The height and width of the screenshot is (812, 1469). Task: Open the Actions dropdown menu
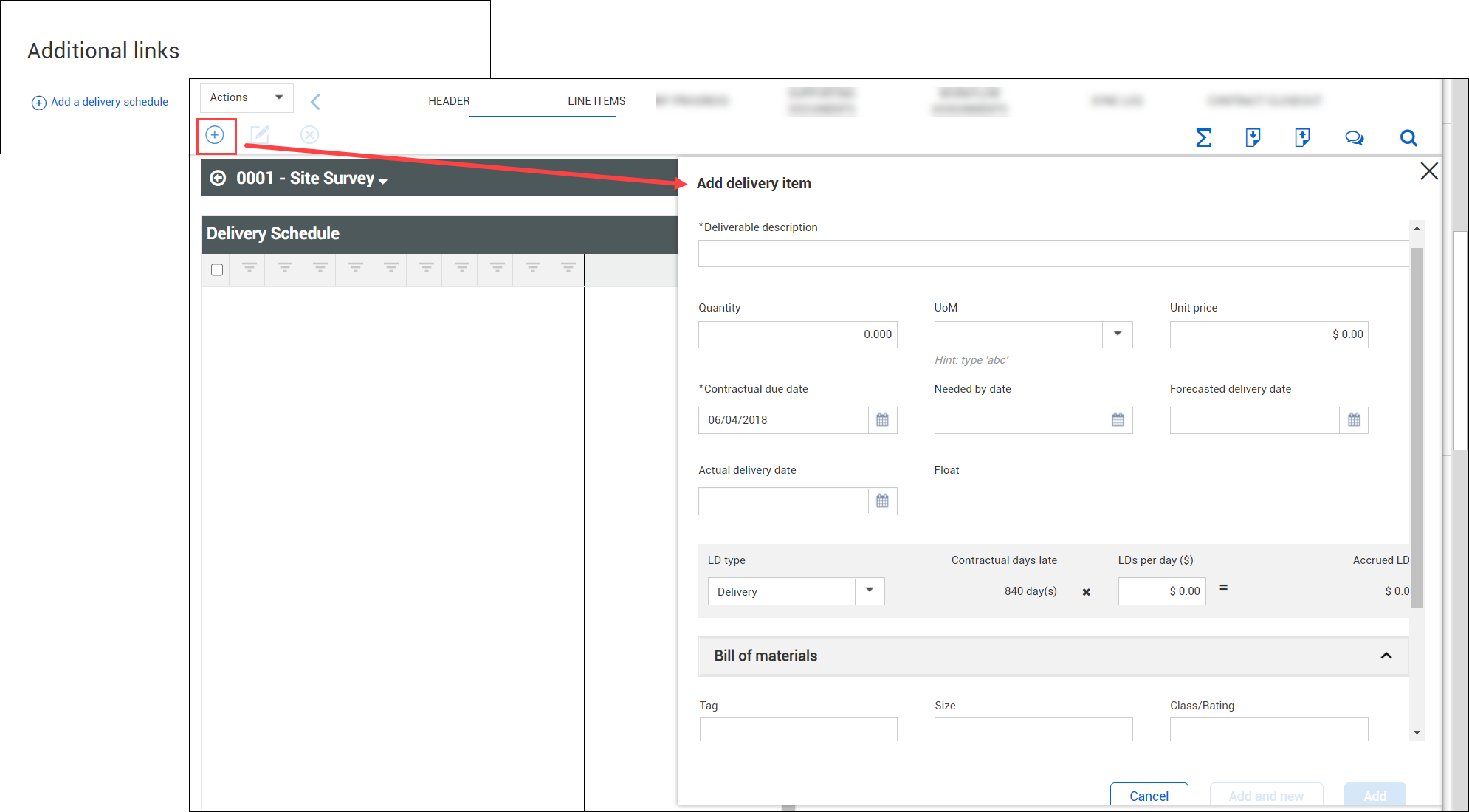tap(247, 97)
